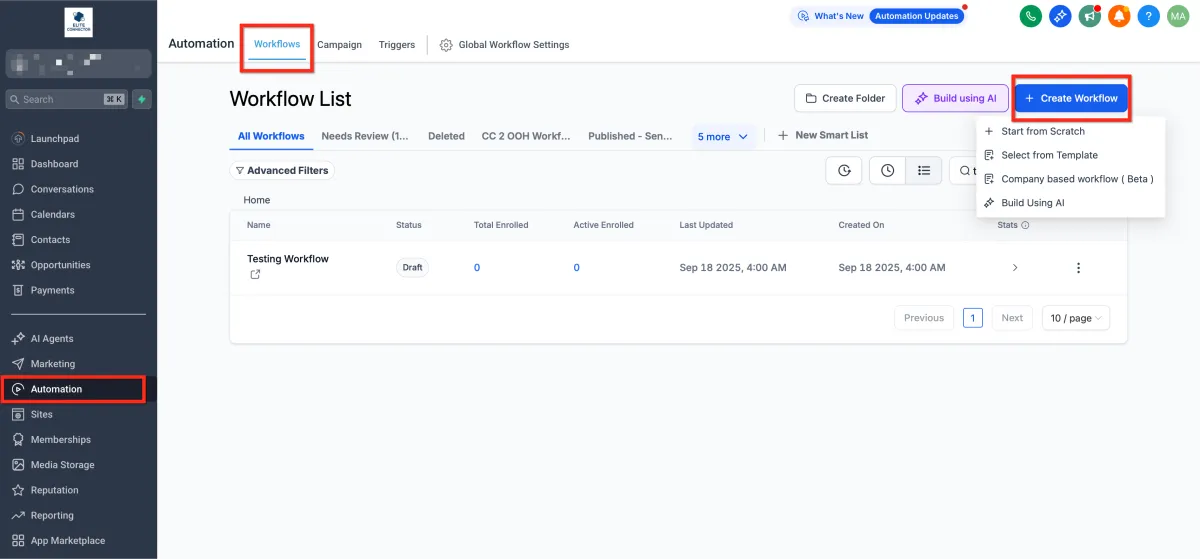Open Advanced Filters panel

coord(280,171)
